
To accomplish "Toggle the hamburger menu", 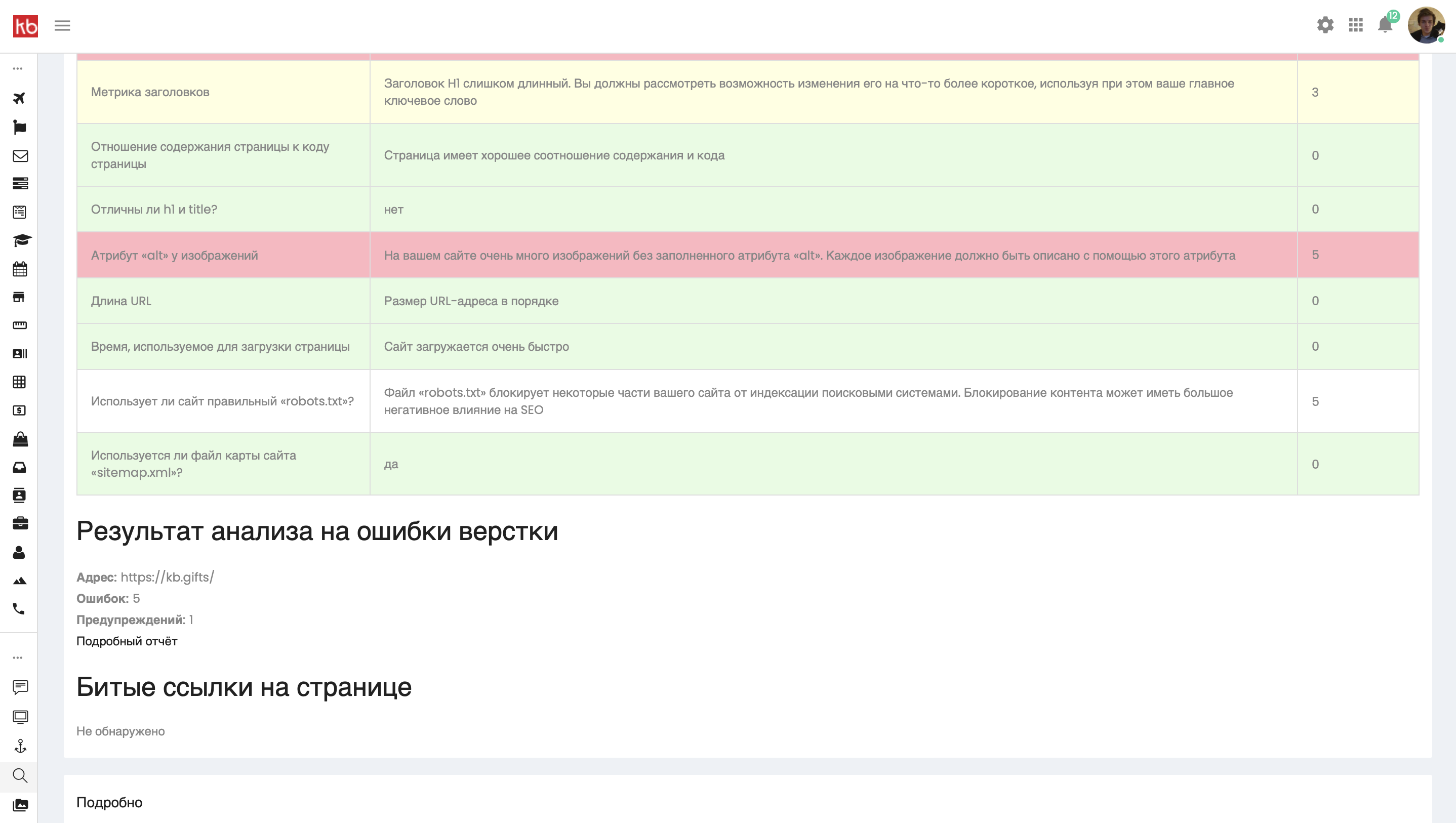I will [x=62, y=25].
